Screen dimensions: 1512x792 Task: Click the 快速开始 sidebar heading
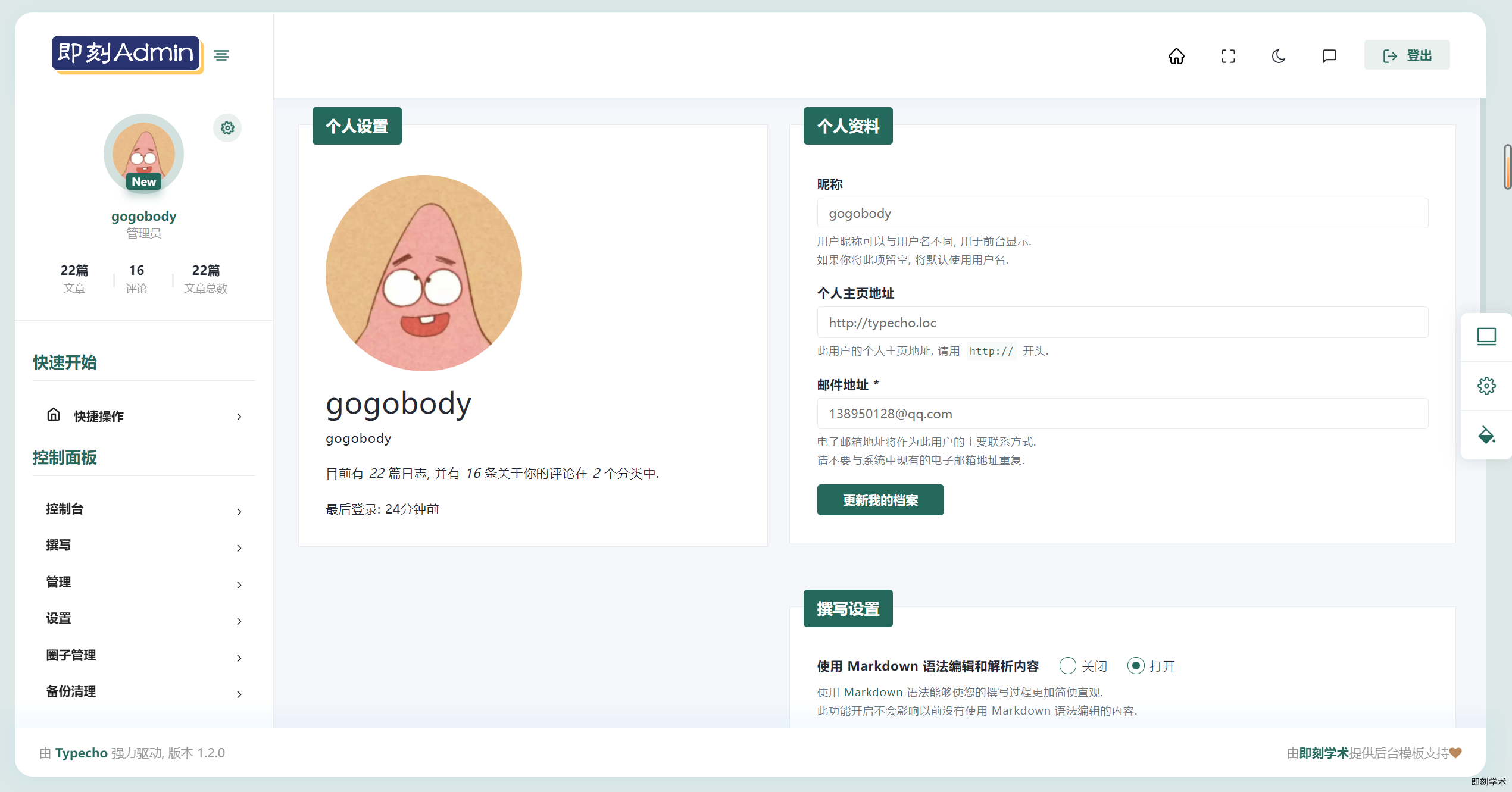coord(65,362)
